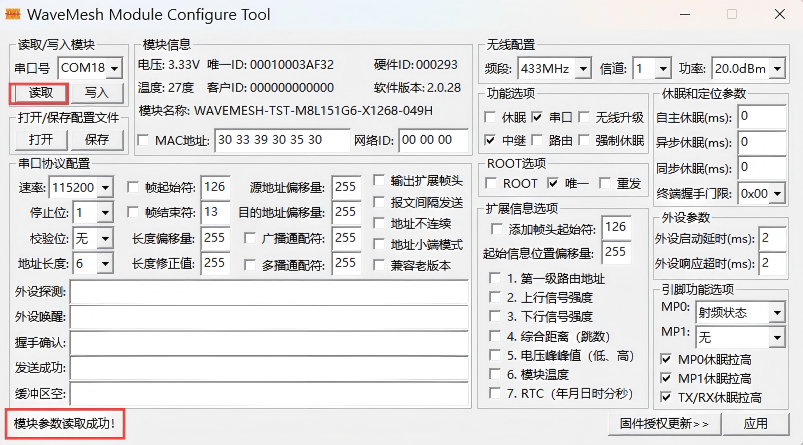Check the 广播通配符 checkbox
Viewport: 803px width, 445px height.
click(250, 239)
